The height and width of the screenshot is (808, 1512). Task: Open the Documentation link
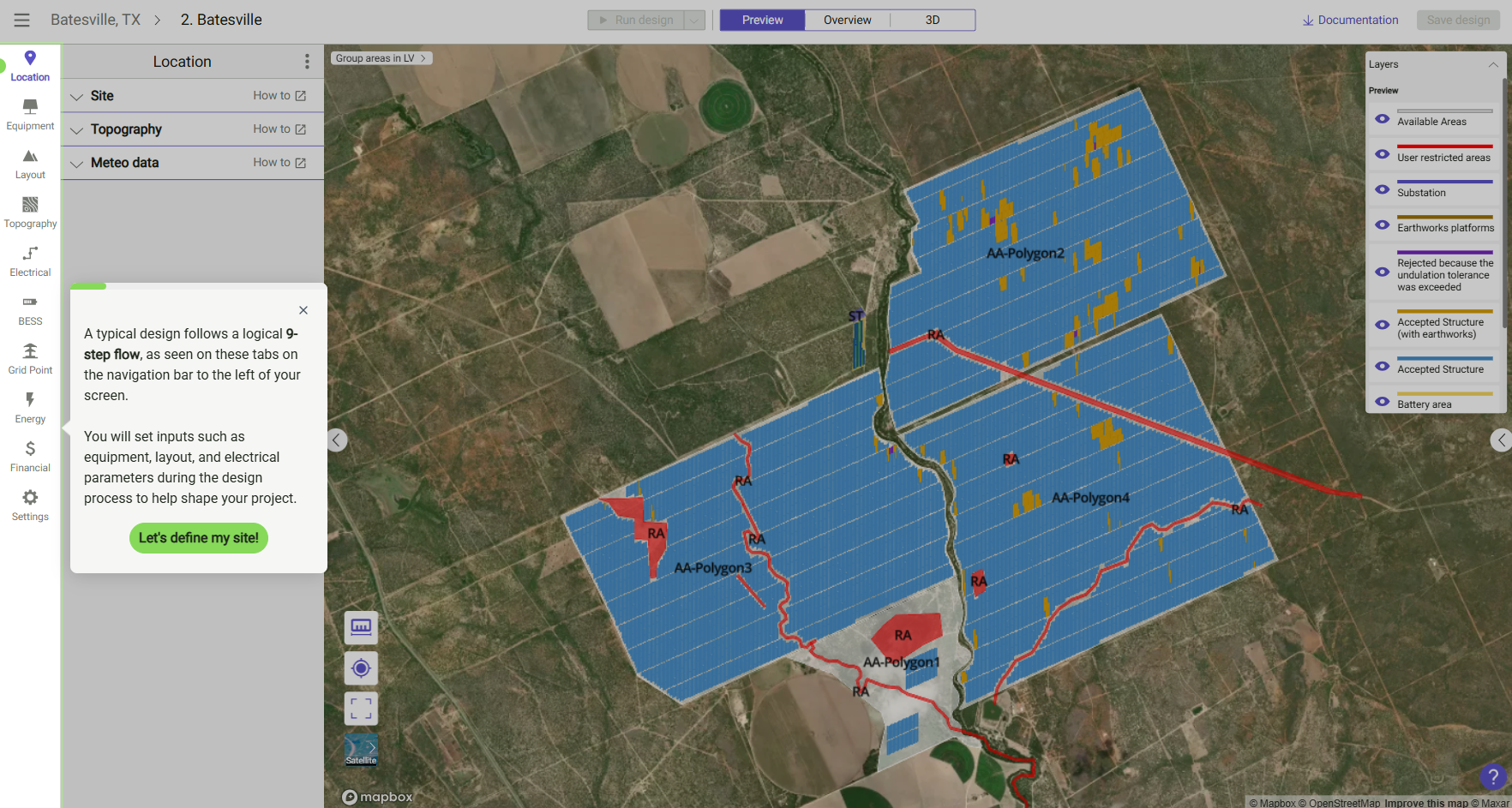[1350, 21]
